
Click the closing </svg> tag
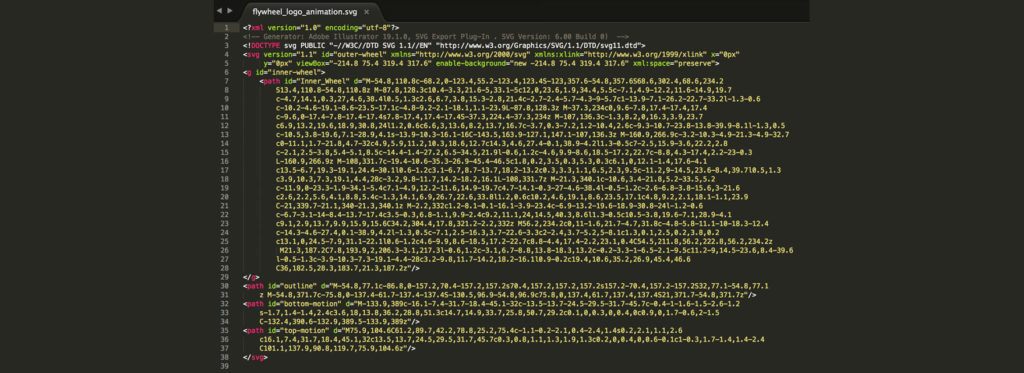click(x=255, y=357)
